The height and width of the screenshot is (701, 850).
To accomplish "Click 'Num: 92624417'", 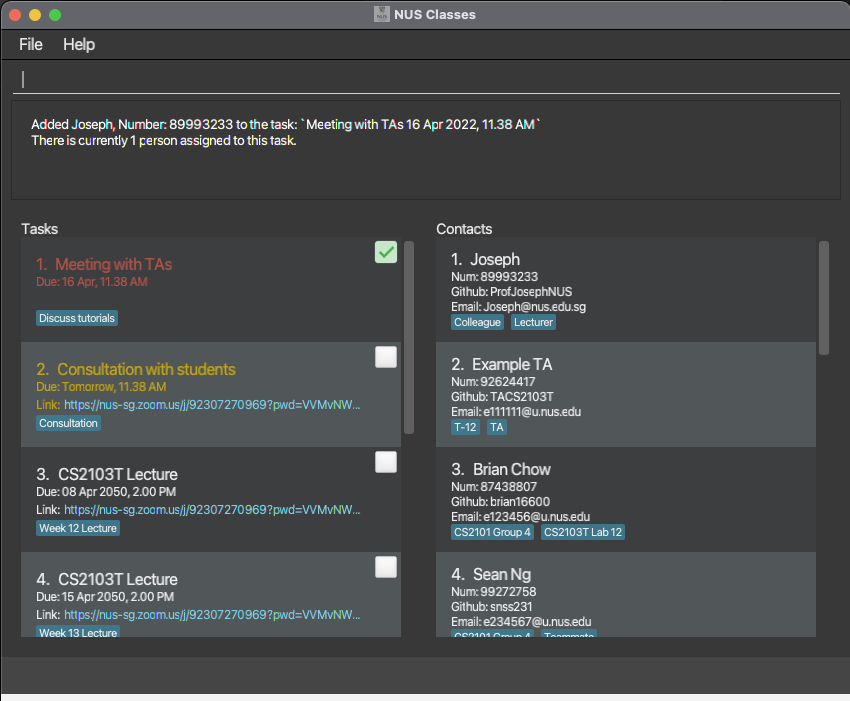I will point(493,382).
